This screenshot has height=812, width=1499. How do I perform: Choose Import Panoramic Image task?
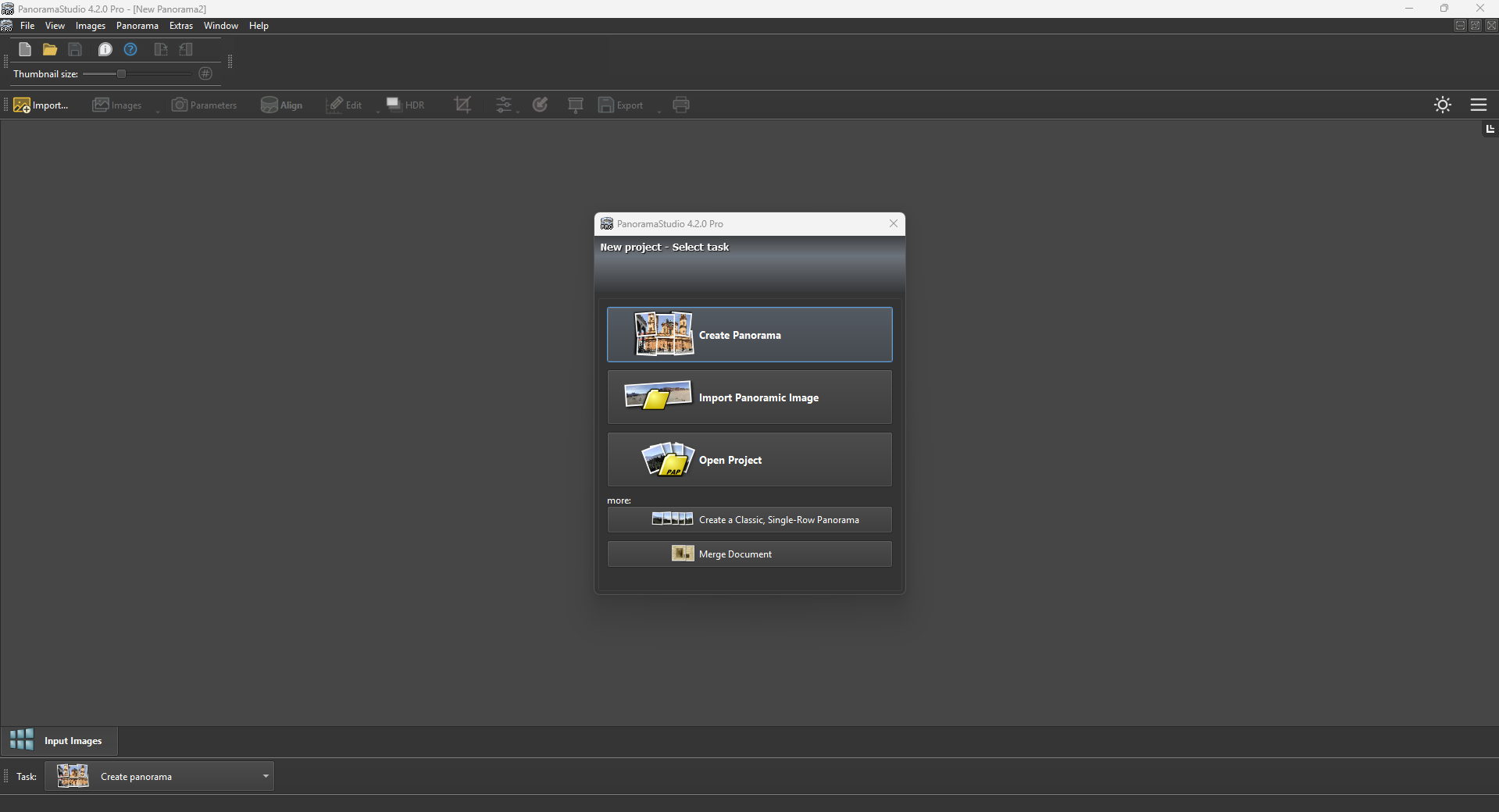click(x=750, y=397)
